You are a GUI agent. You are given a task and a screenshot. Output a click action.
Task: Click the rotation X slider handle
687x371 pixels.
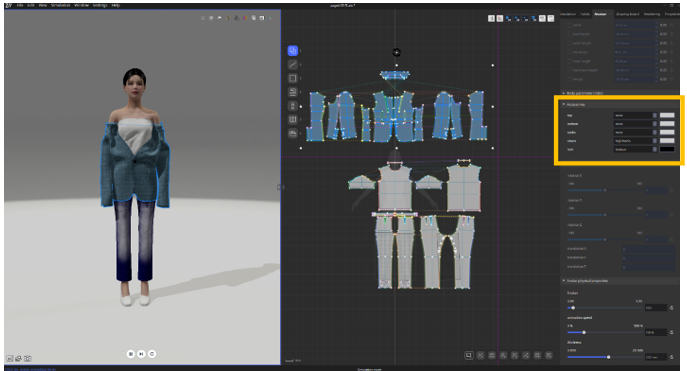[605, 190]
